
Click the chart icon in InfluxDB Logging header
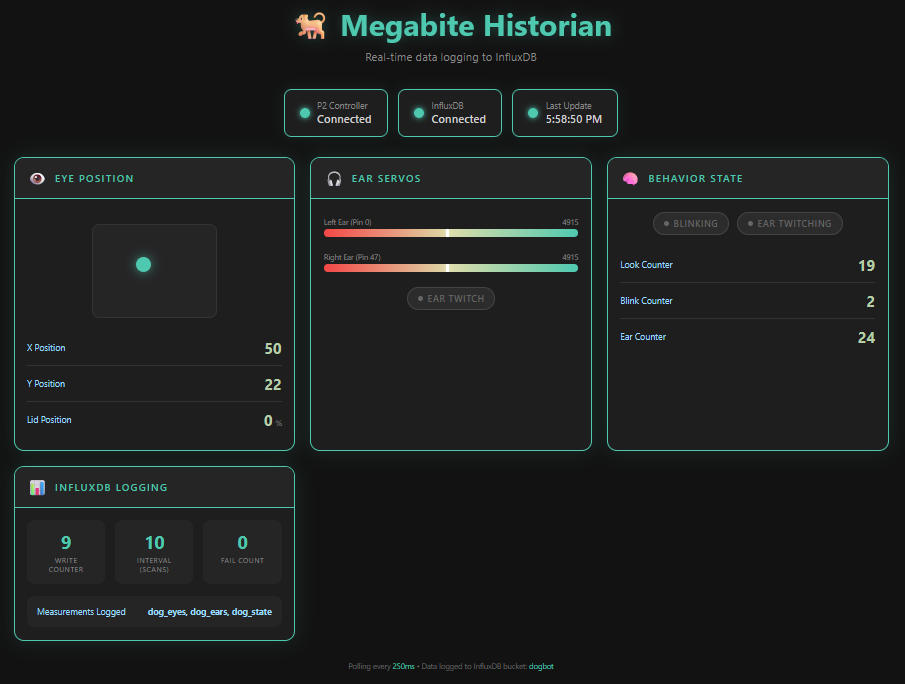click(x=37, y=488)
